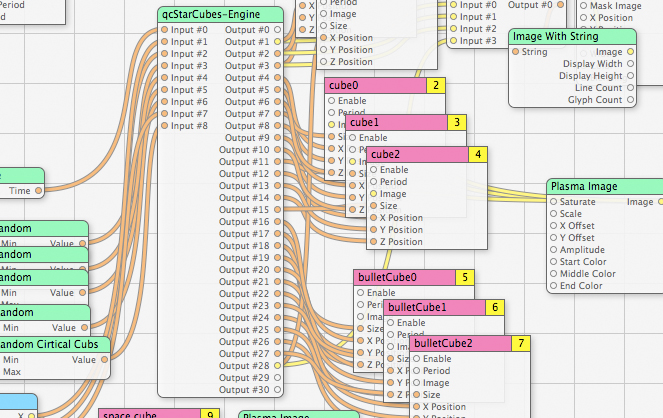The width and height of the screenshot is (663, 418).
Task: Click the Start Color port on Plasma Image
Action: point(553,262)
